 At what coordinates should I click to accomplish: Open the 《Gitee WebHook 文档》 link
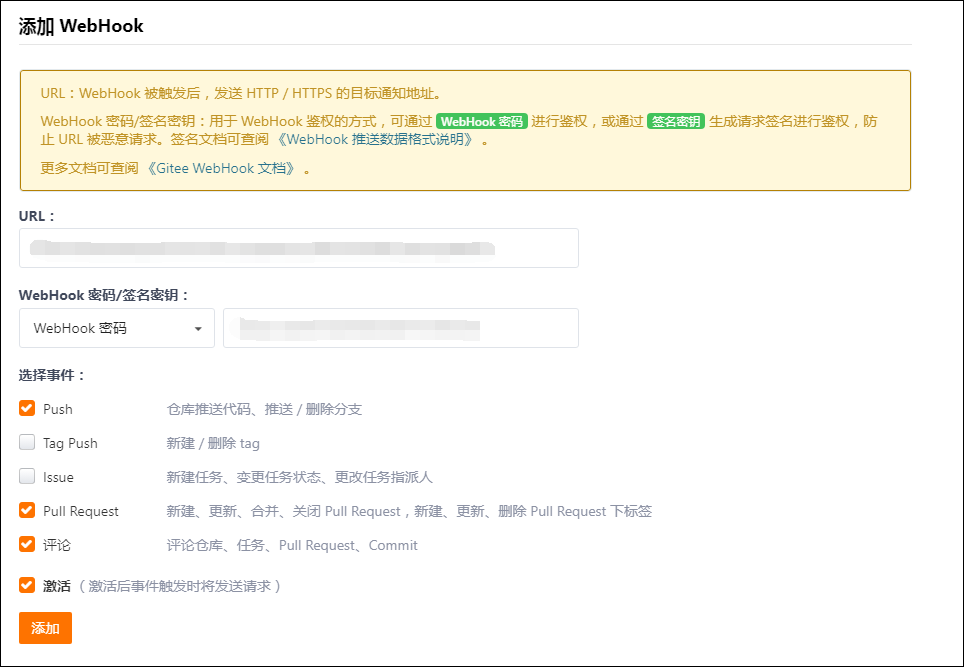(220, 168)
